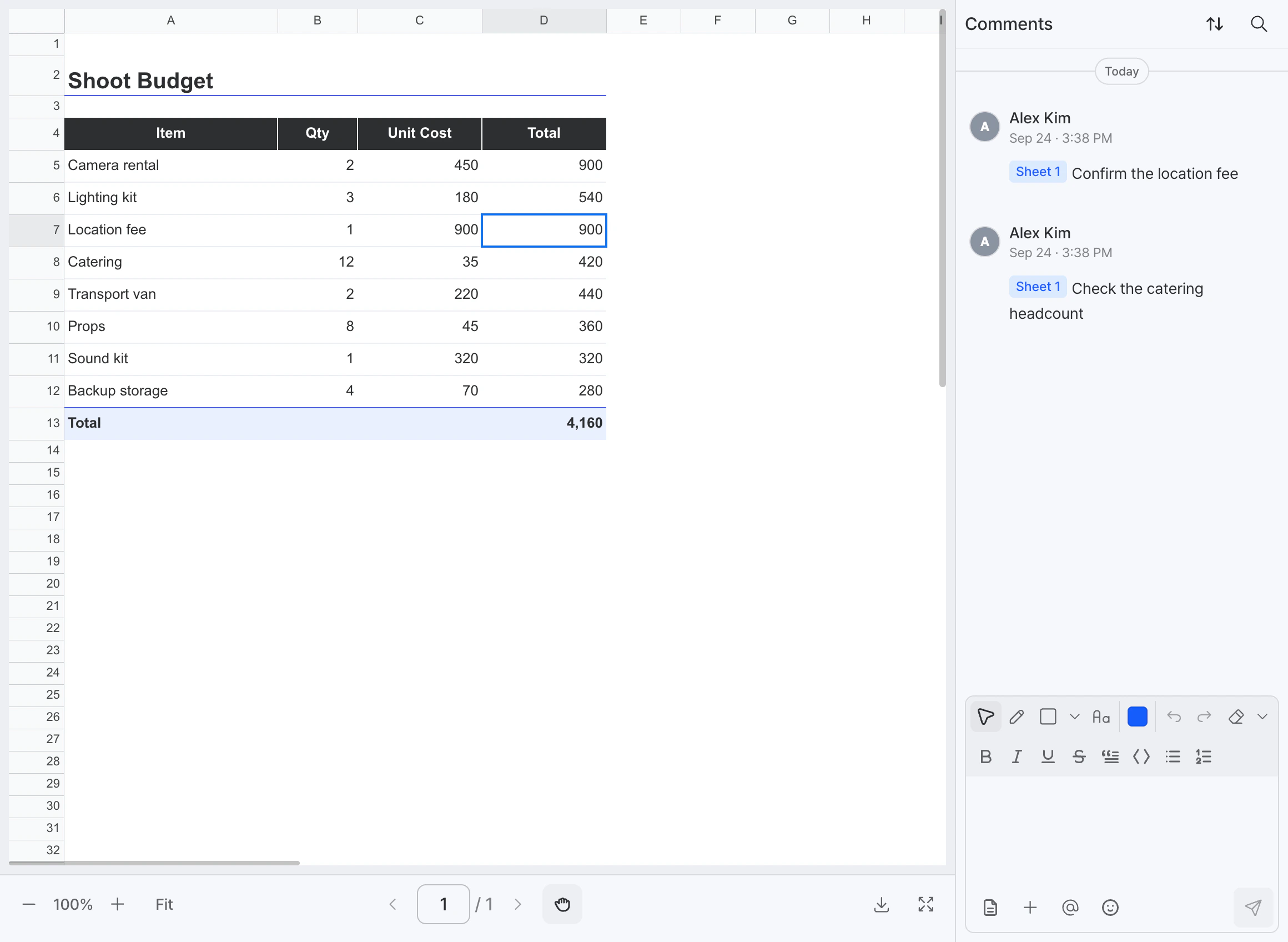Send the comment with paper plane button

point(1252,907)
